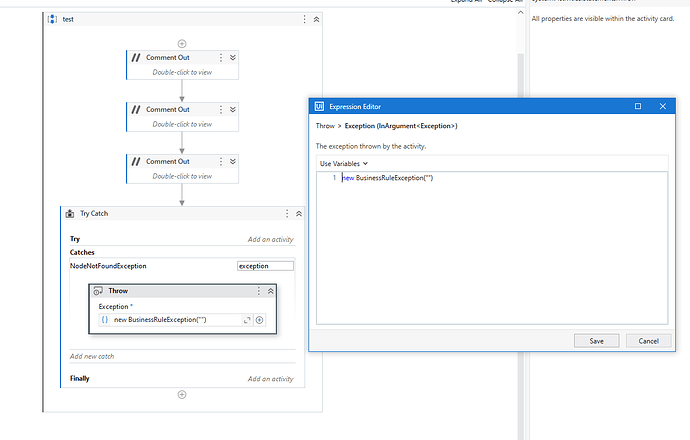Click the Throw breadcrumb in Expression Editor
690x440 pixels.
[x=325, y=126]
